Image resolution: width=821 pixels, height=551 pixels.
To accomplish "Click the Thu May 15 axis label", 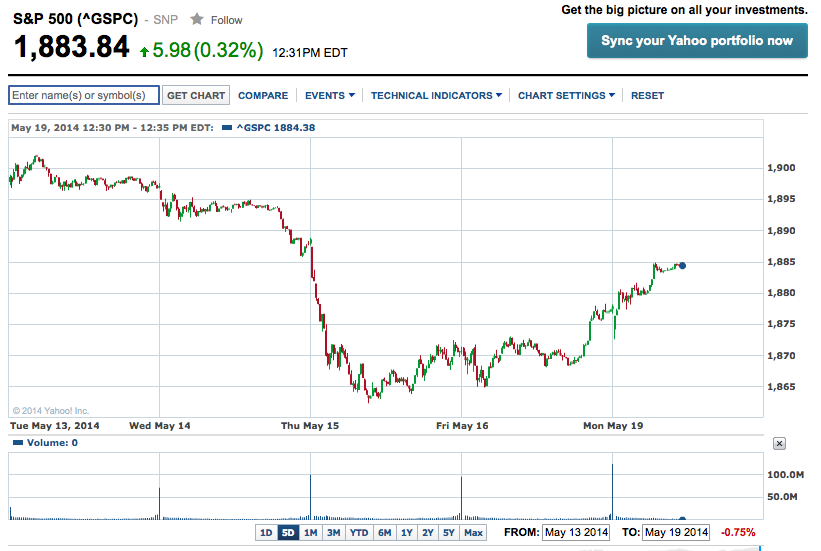I will (x=310, y=425).
